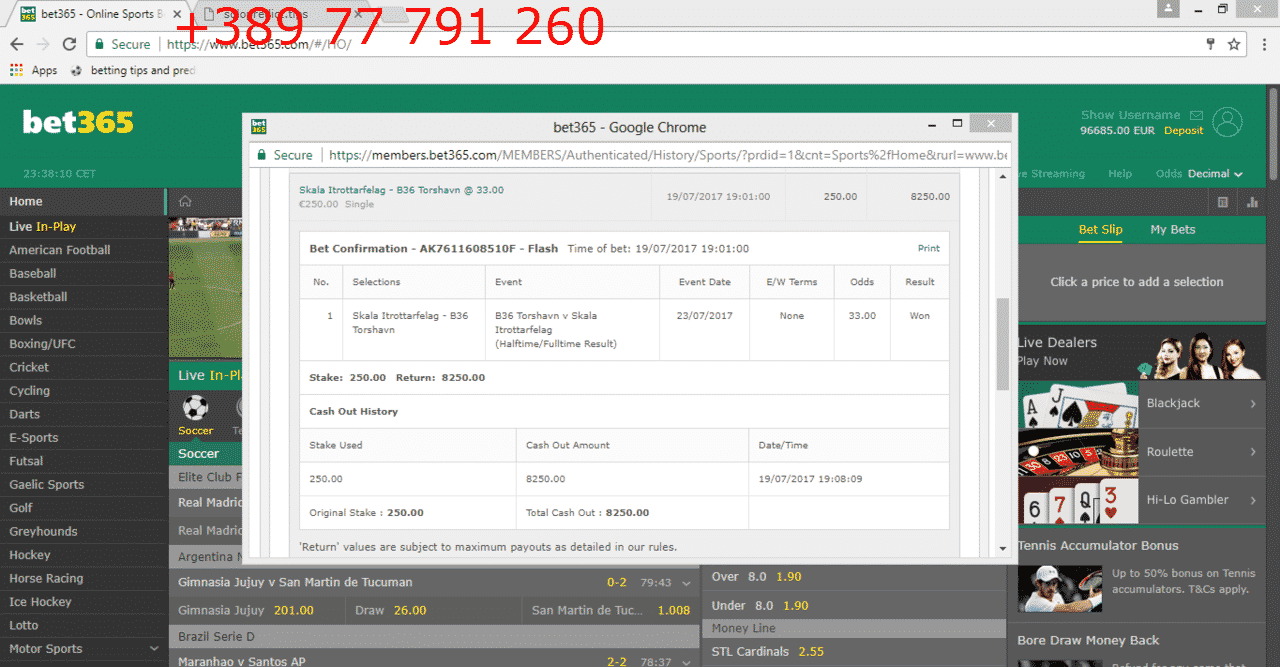The height and width of the screenshot is (667, 1280).
Task: Click the table view icon above Bet Slip
Action: (x=1223, y=202)
